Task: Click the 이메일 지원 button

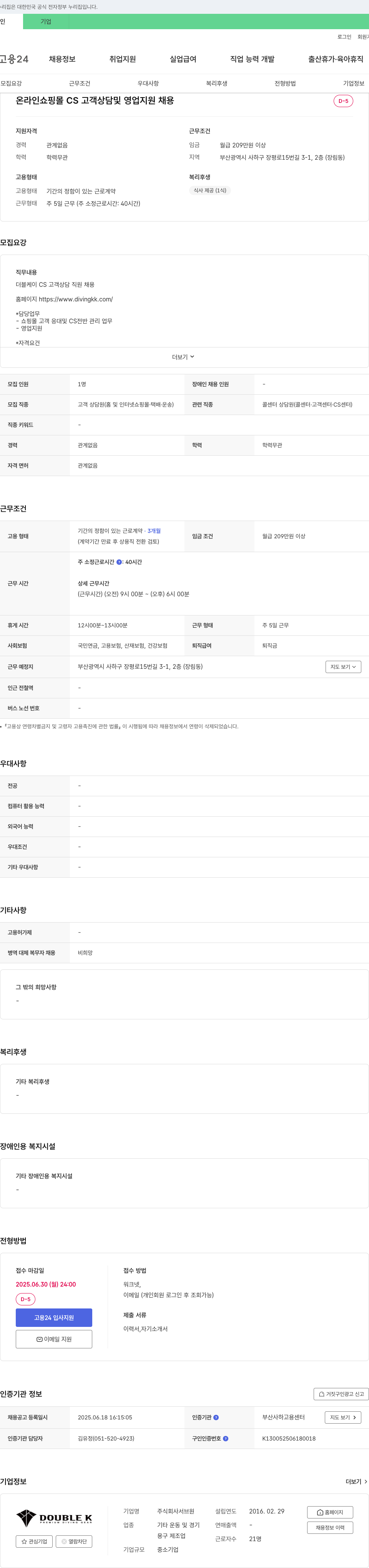Action: (x=54, y=1339)
